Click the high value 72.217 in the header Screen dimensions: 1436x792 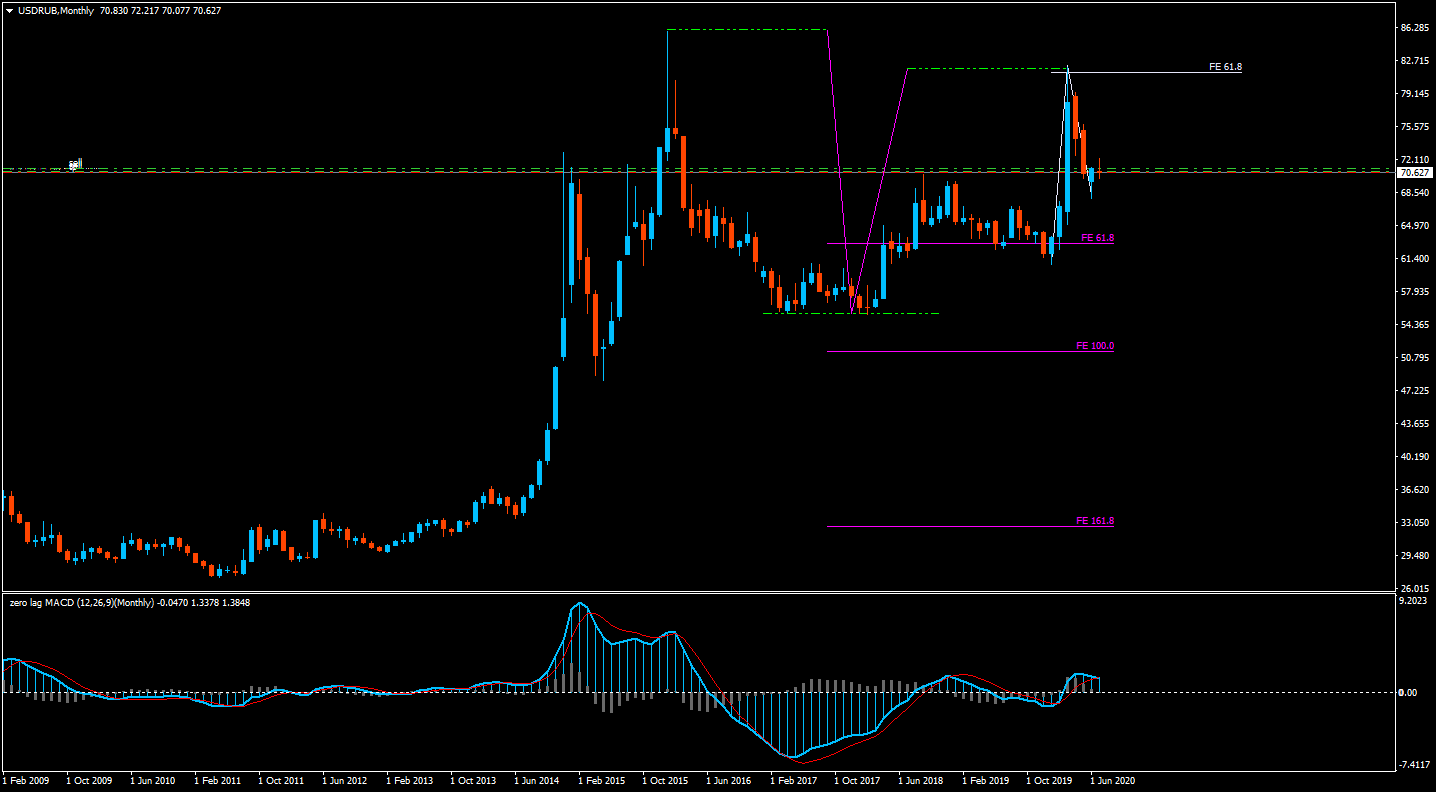pos(146,10)
